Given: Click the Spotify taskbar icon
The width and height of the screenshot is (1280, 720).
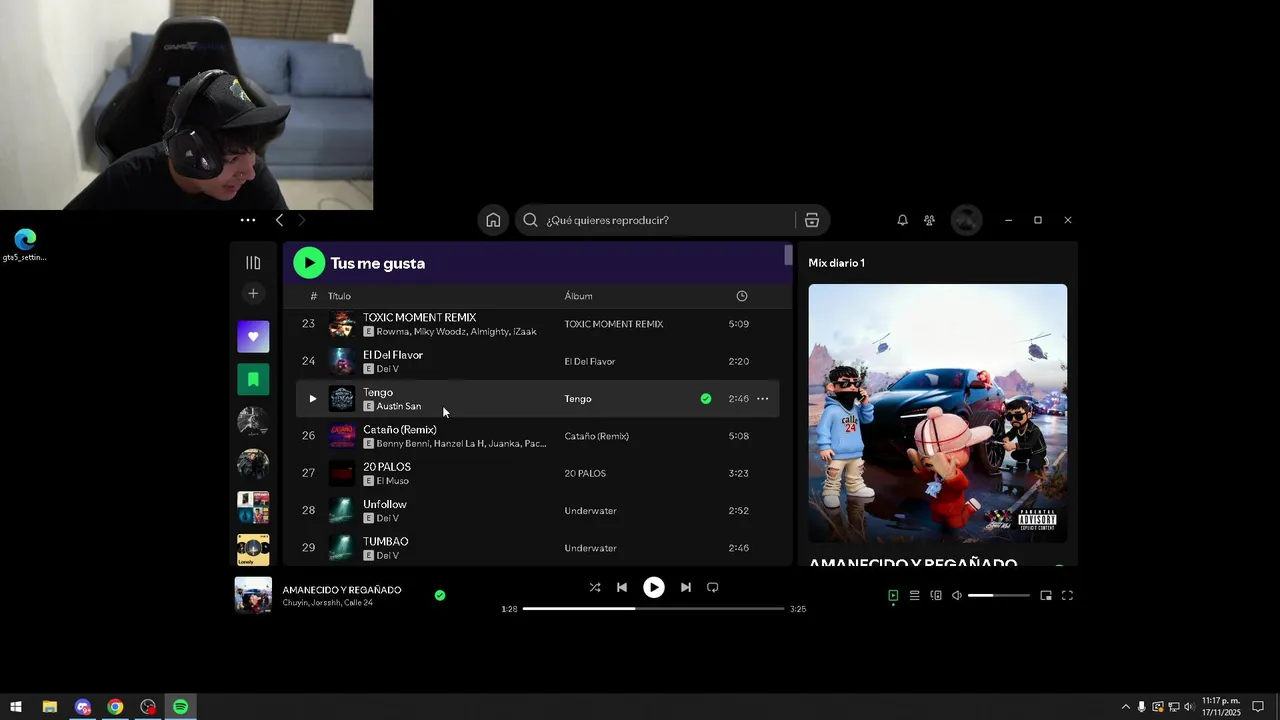Looking at the screenshot, I should pos(181,707).
